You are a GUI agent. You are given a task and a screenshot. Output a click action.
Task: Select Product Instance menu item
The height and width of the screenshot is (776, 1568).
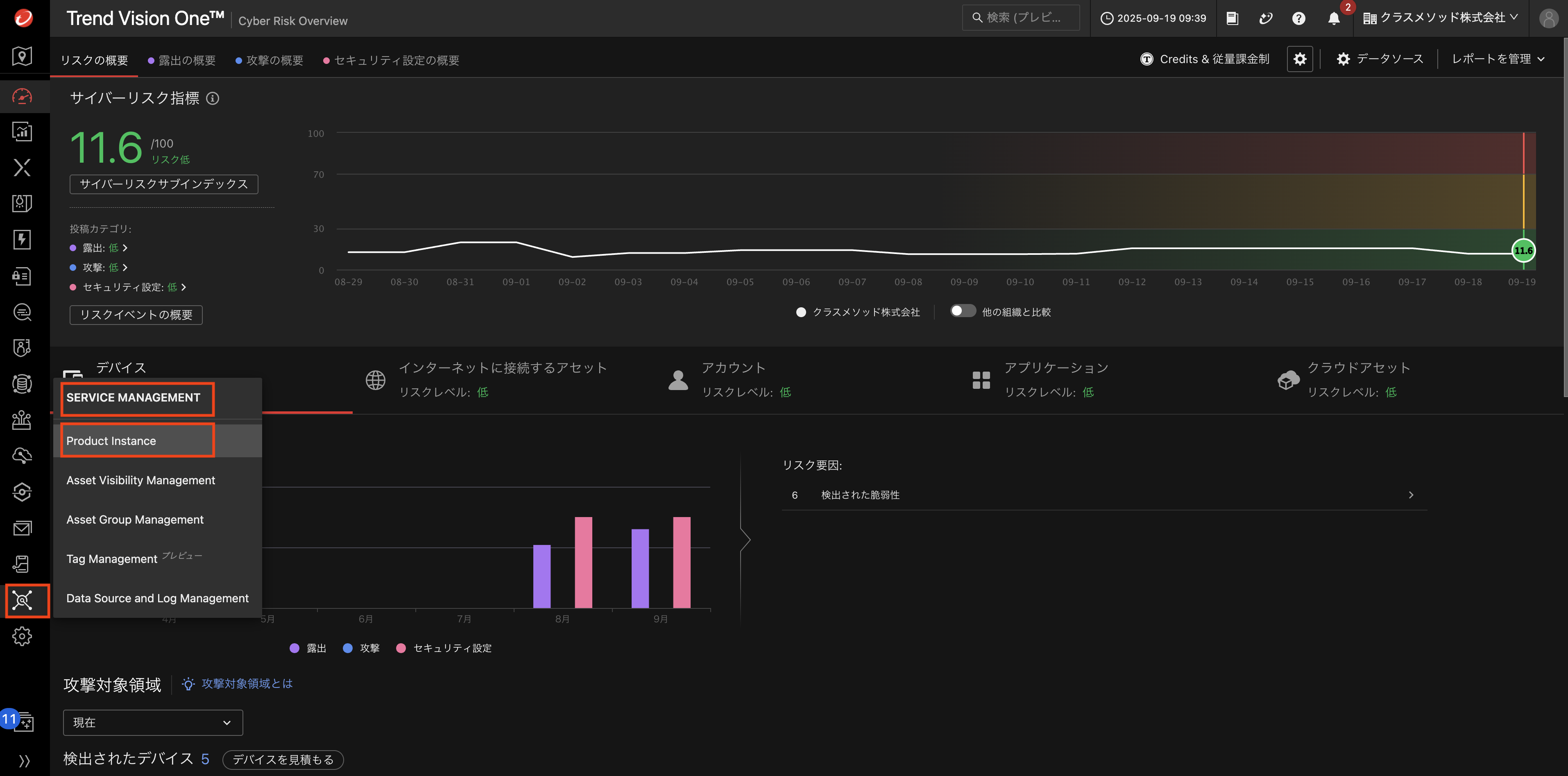pyautogui.click(x=158, y=440)
